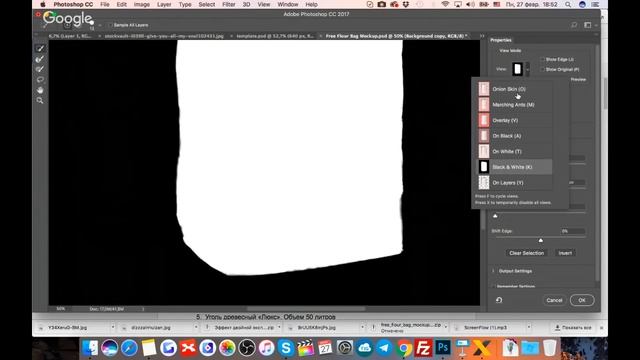Enable Show Original checkbox

[542, 70]
